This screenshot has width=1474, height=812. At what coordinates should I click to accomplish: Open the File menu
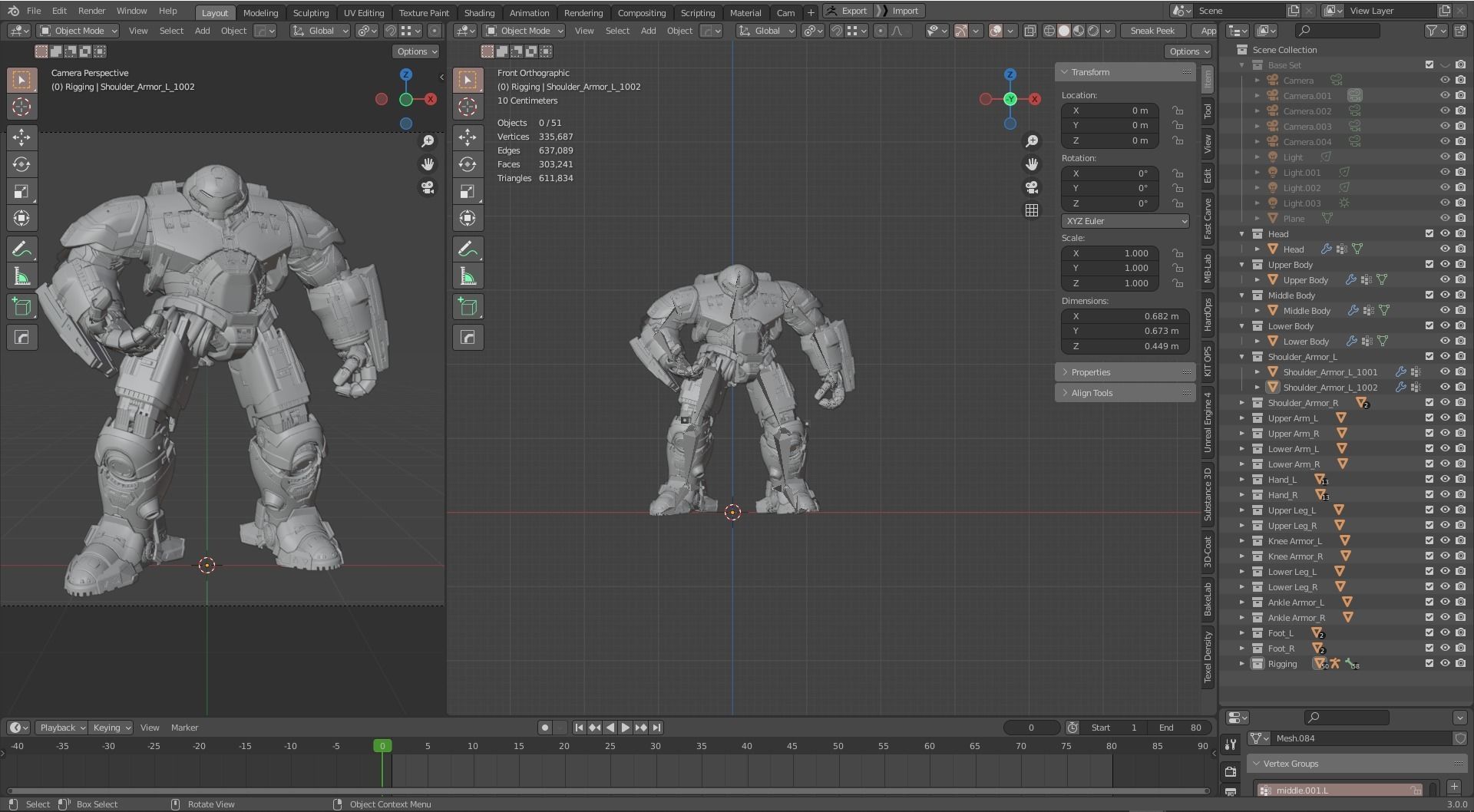click(34, 11)
